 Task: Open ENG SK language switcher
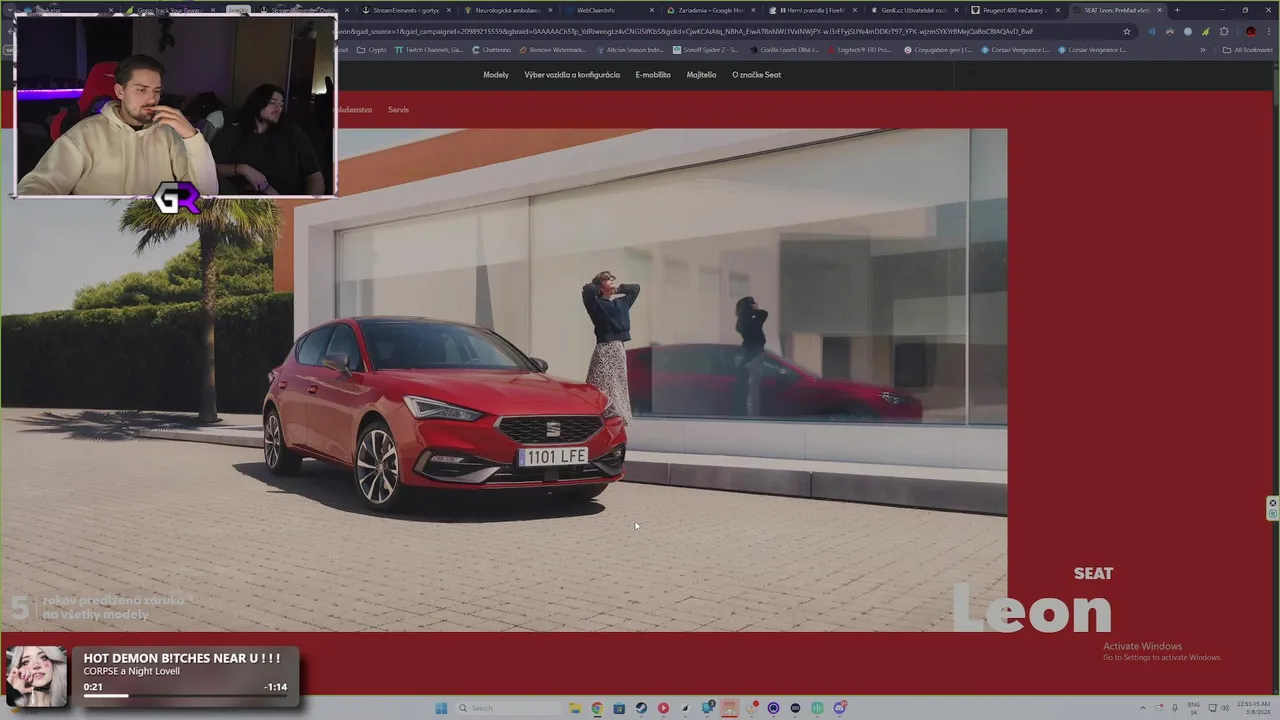[1193, 708]
